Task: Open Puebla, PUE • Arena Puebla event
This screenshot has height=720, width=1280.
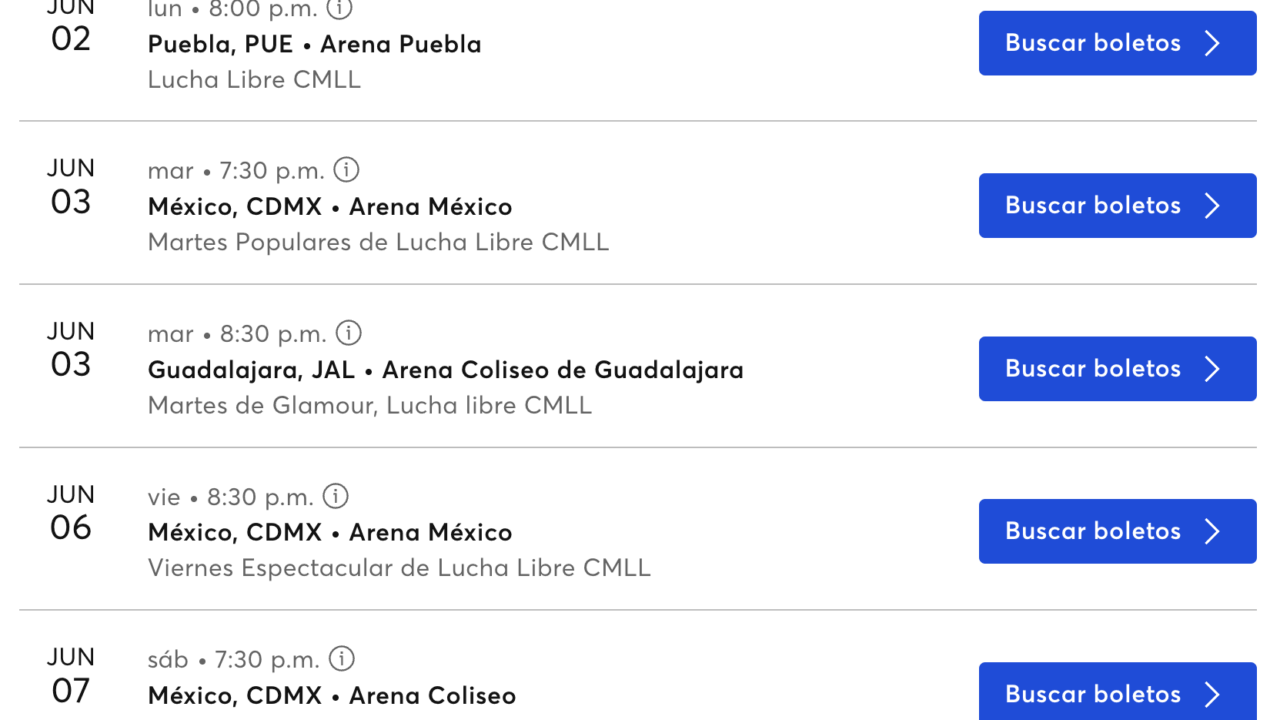Action: click(x=315, y=44)
